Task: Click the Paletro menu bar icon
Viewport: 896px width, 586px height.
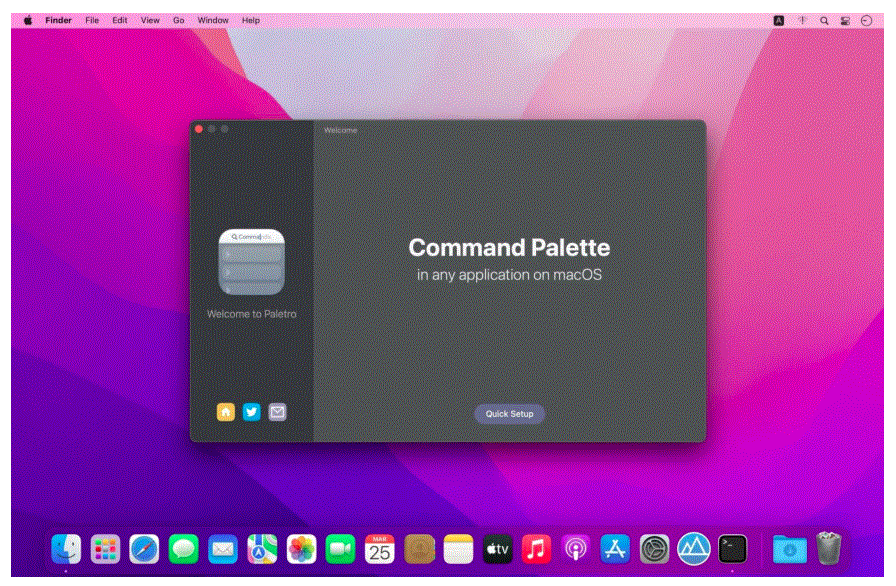Action: click(x=802, y=21)
